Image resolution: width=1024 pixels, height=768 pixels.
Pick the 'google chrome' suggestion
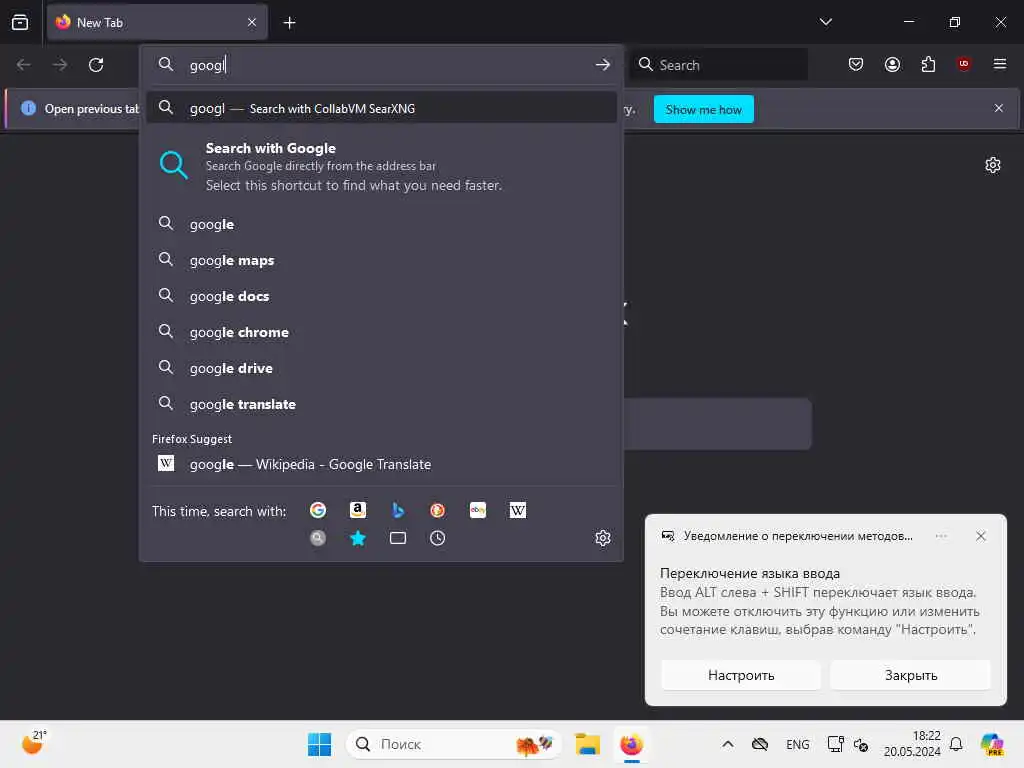[381, 332]
